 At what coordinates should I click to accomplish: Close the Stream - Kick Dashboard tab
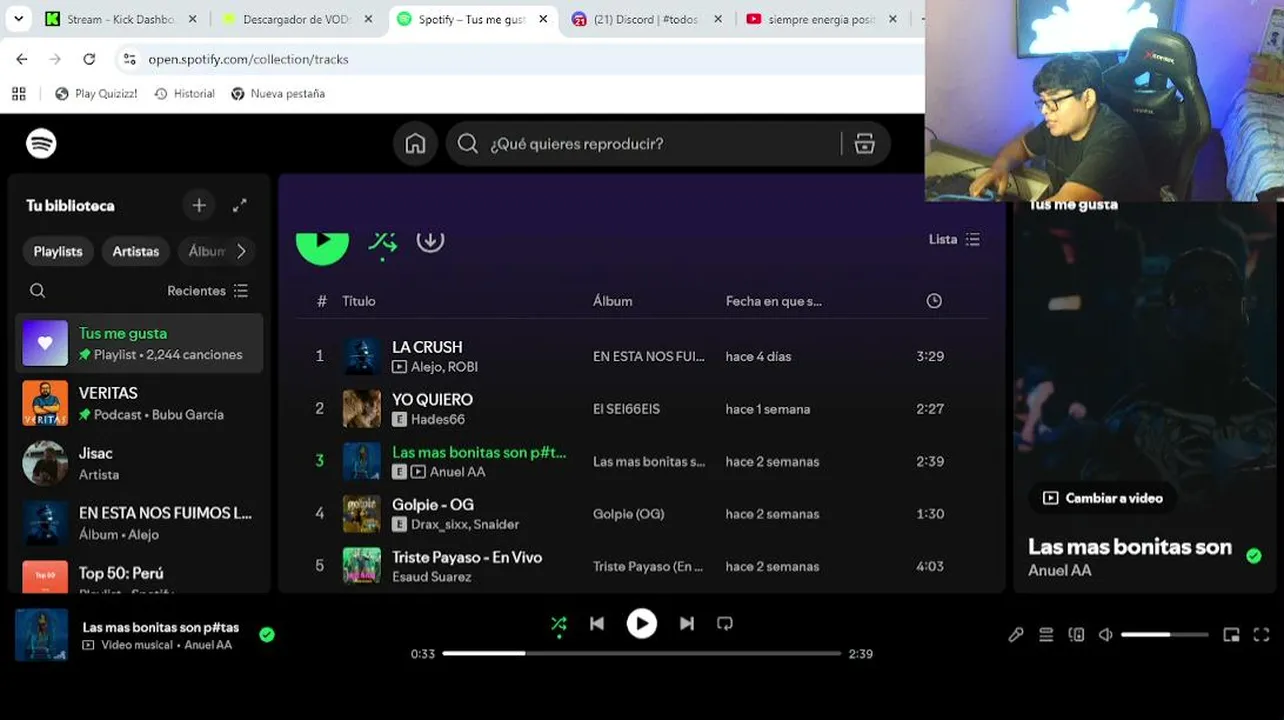point(193,19)
